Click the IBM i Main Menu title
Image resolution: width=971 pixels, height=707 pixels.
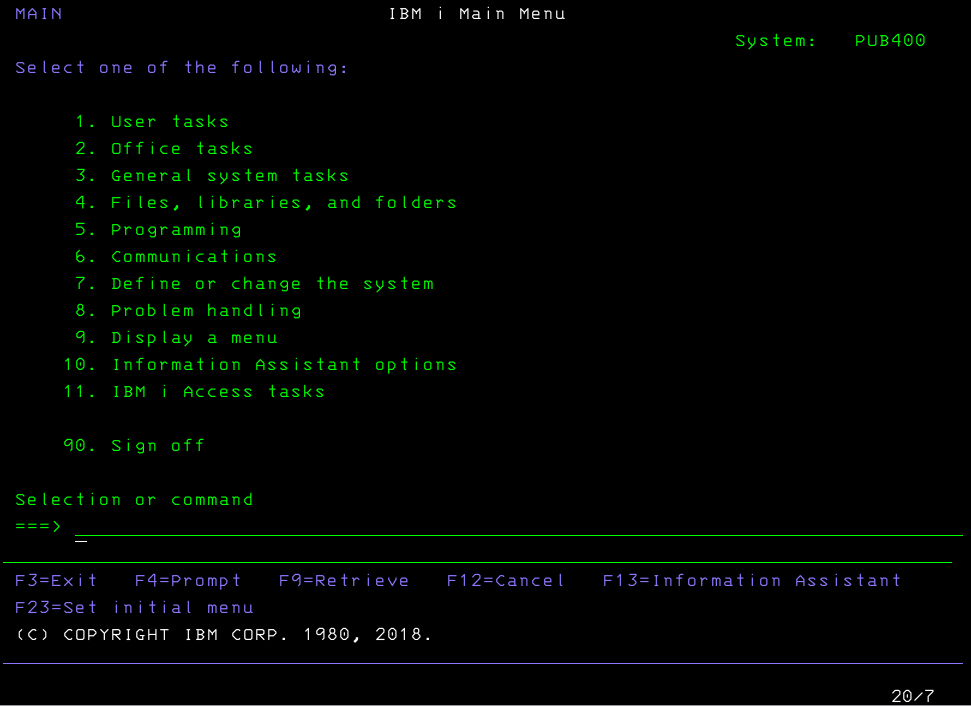coord(477,14)
